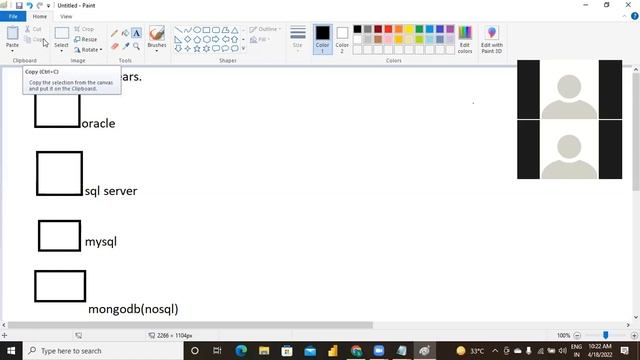Select Color 1 foreground box

coord(322,39)
